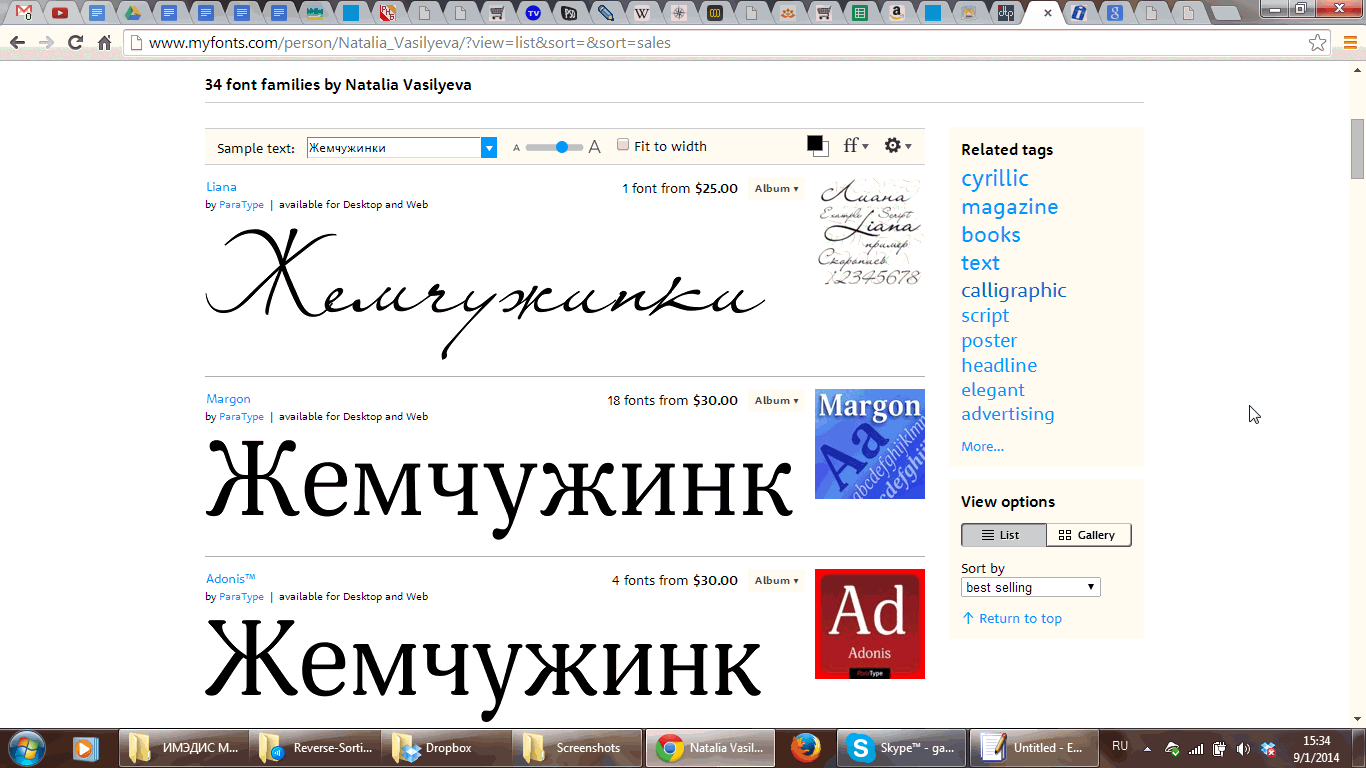Select the books related tag
The image size is (1366, 768).
point(991,235)
